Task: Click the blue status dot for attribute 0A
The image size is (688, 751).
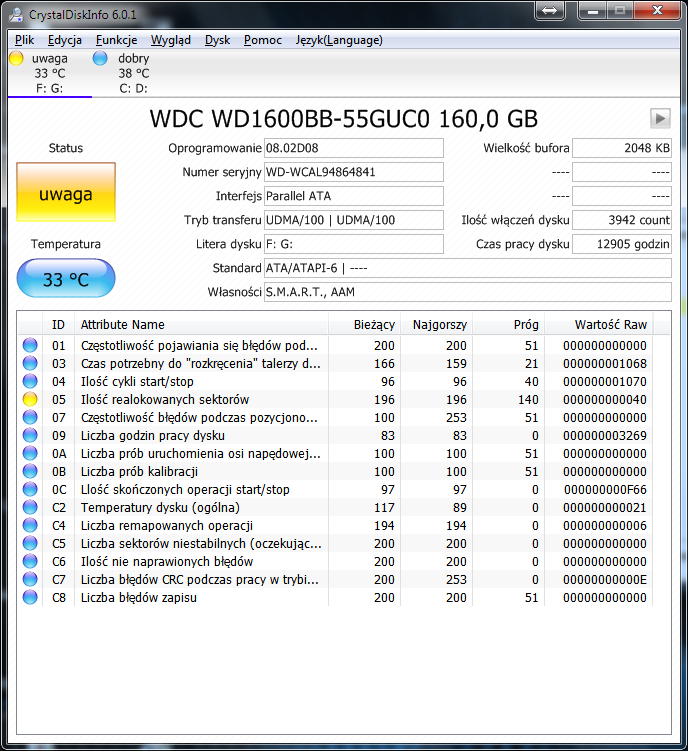Action: click(x=30, y=454)
